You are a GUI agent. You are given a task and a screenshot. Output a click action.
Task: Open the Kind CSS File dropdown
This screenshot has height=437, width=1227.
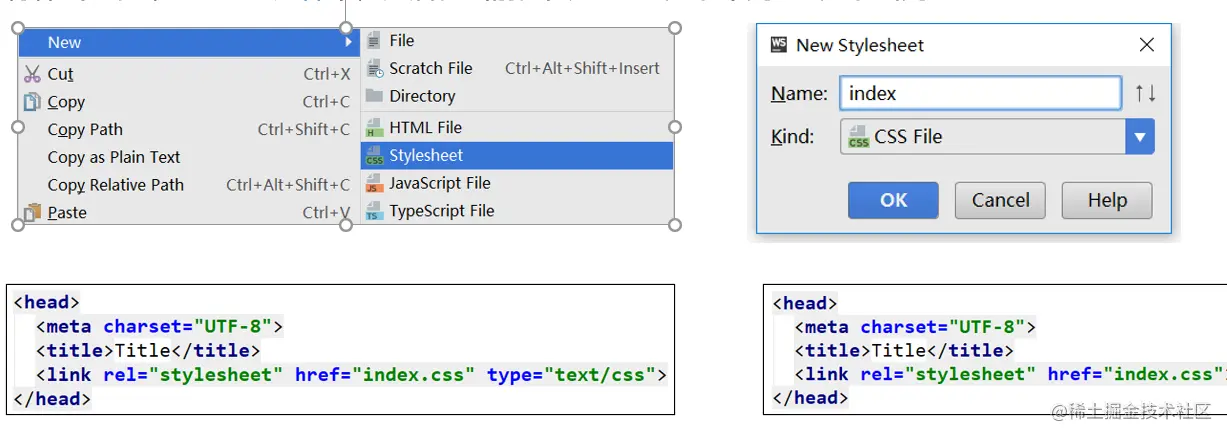[x=997, y=136]
